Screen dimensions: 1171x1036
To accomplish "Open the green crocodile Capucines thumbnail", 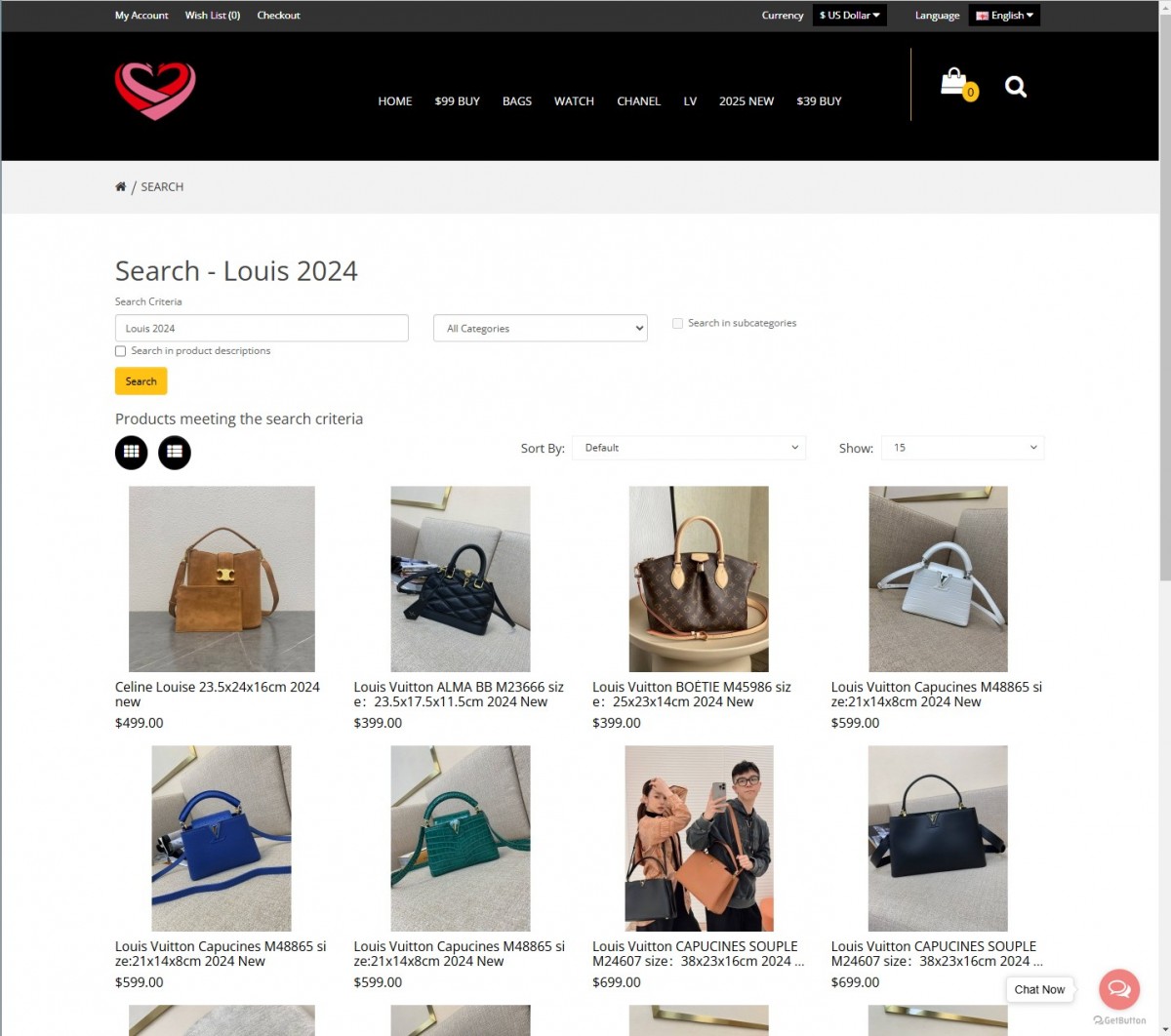I will pyautogui.click(x=461, y=839).
